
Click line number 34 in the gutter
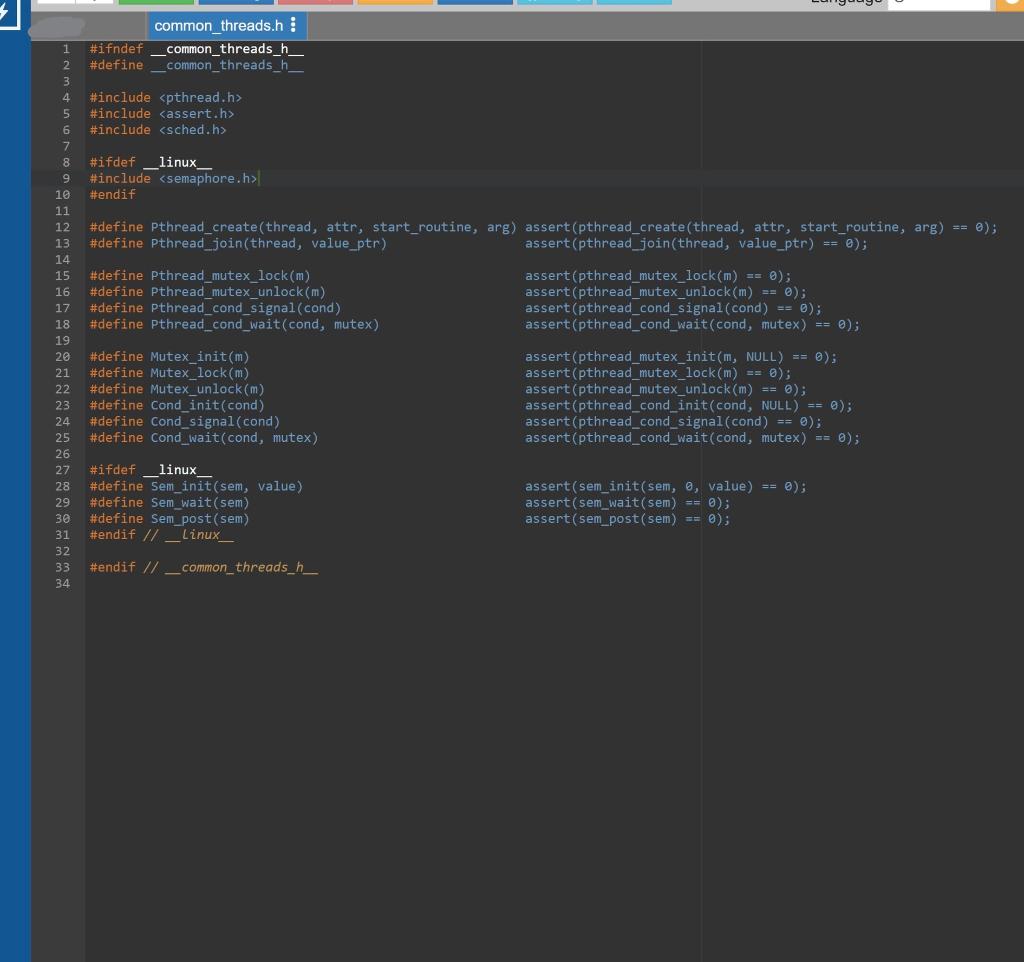point(62,584)
